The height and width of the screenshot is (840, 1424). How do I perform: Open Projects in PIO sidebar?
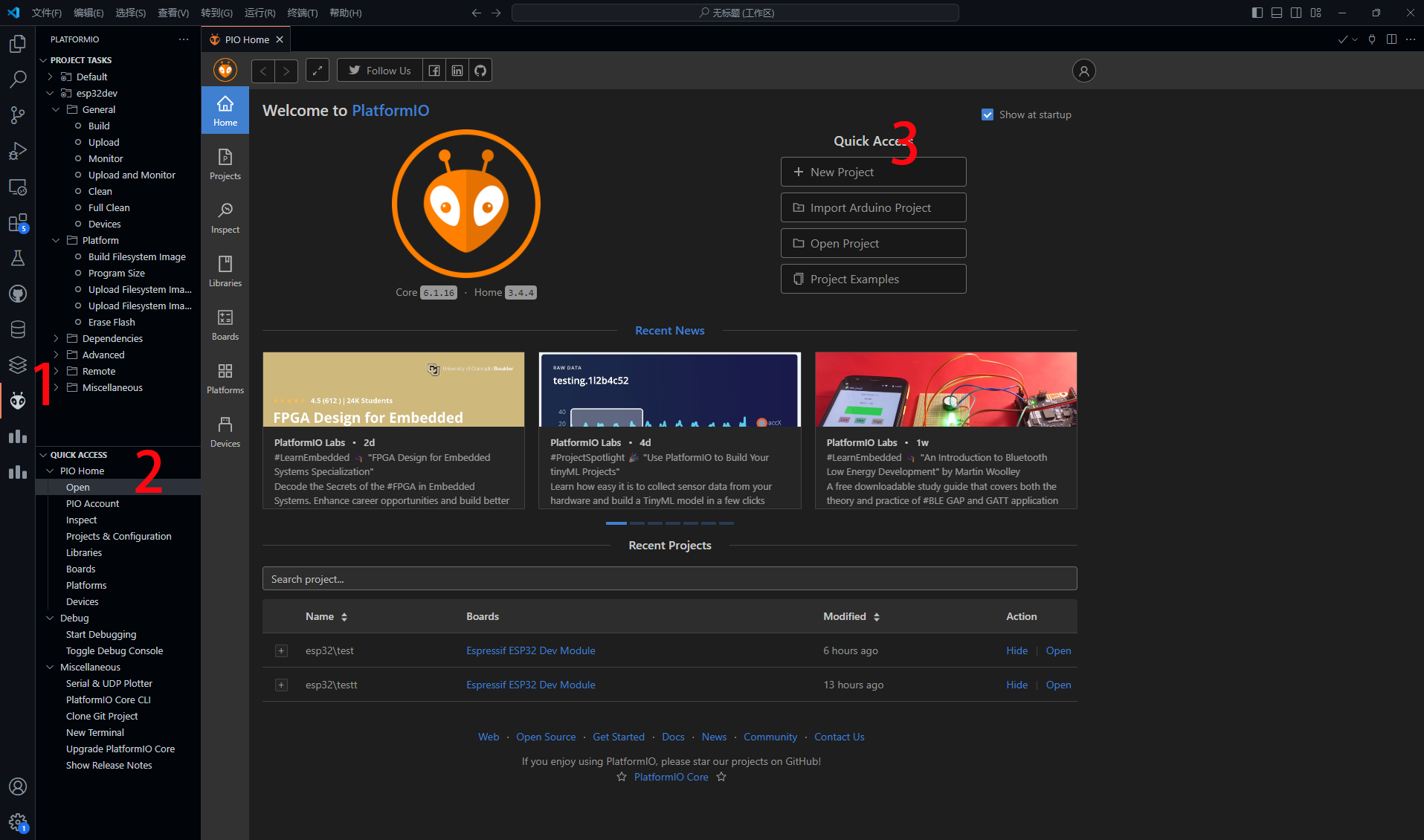[225, 164]
